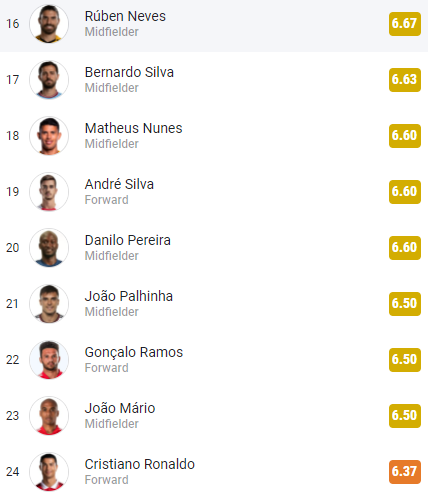428x495 pixels.
Task: Click the 6.67 rating badge
Action: (x=405, y=24)
